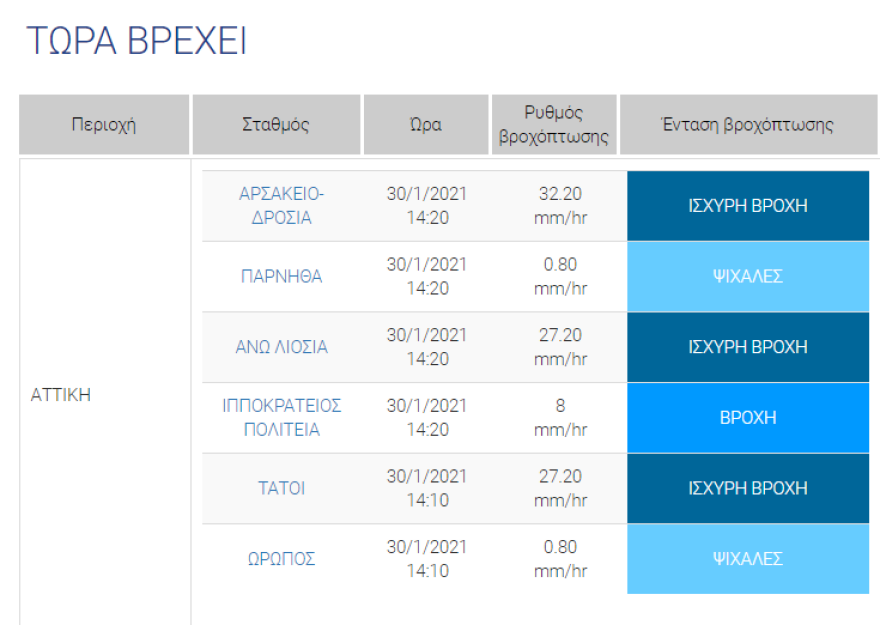Click the Ρυθμός βροχόπτωσης column header
Viewport: 880px width, 625px height.
point(554,125)
